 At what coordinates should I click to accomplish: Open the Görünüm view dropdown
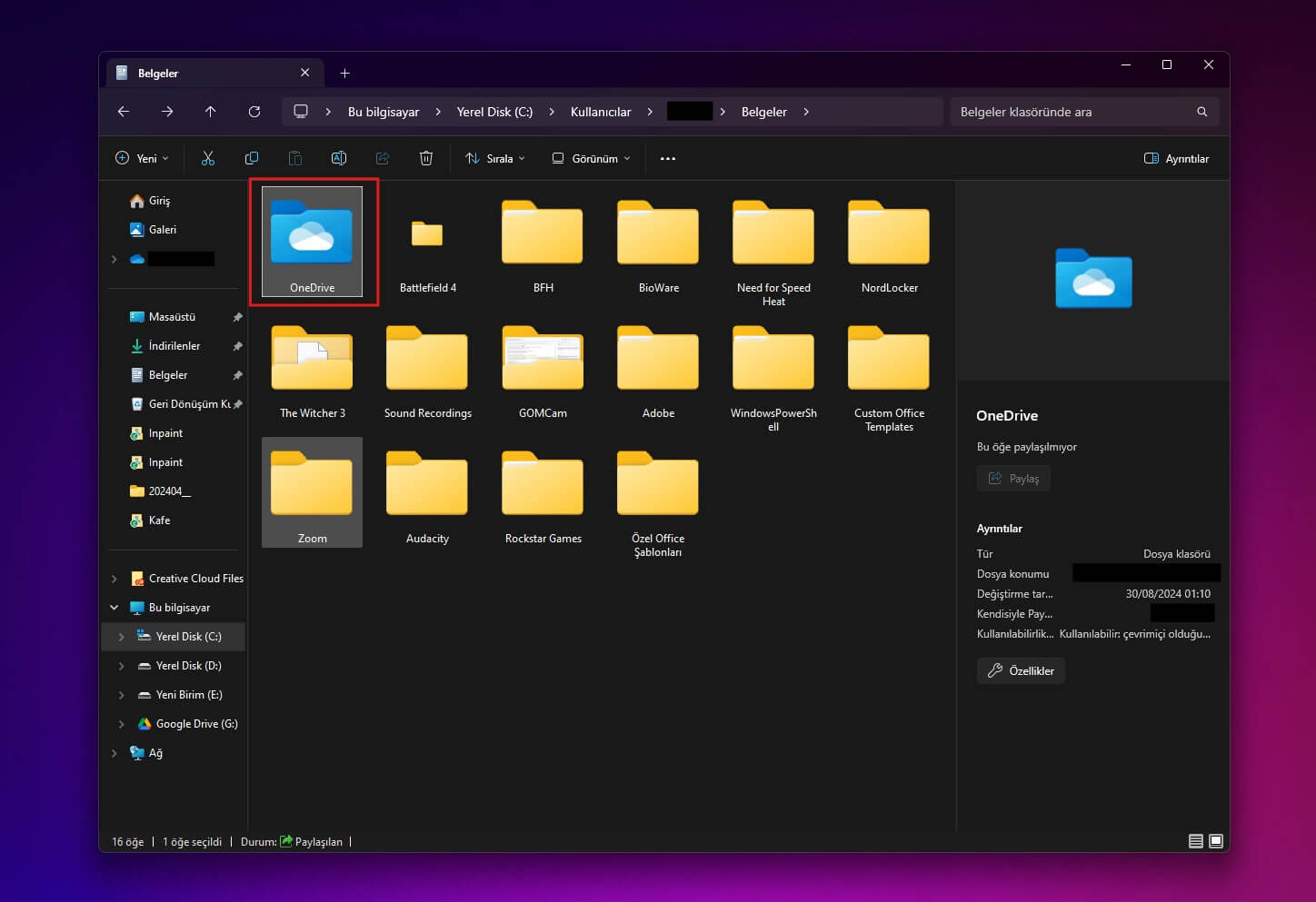[591, 158]
